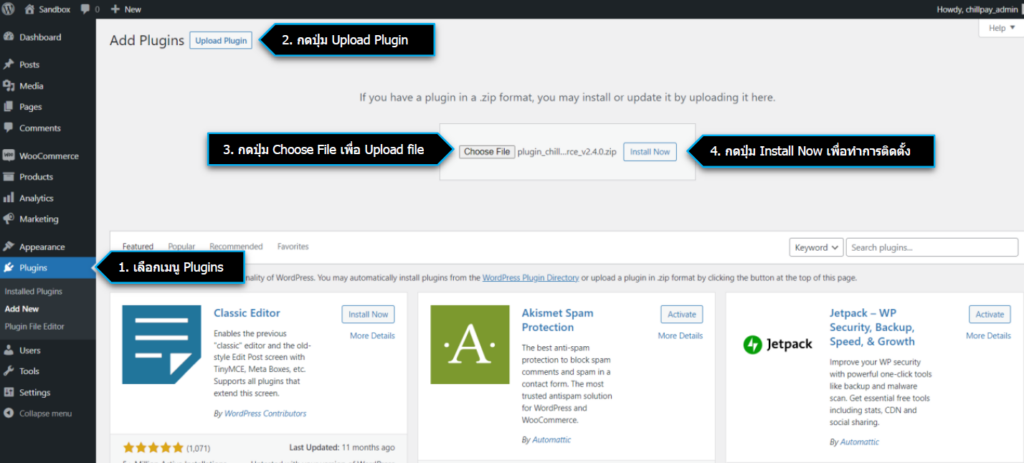Click the Classic Editor five-star rating

(153, 448)
